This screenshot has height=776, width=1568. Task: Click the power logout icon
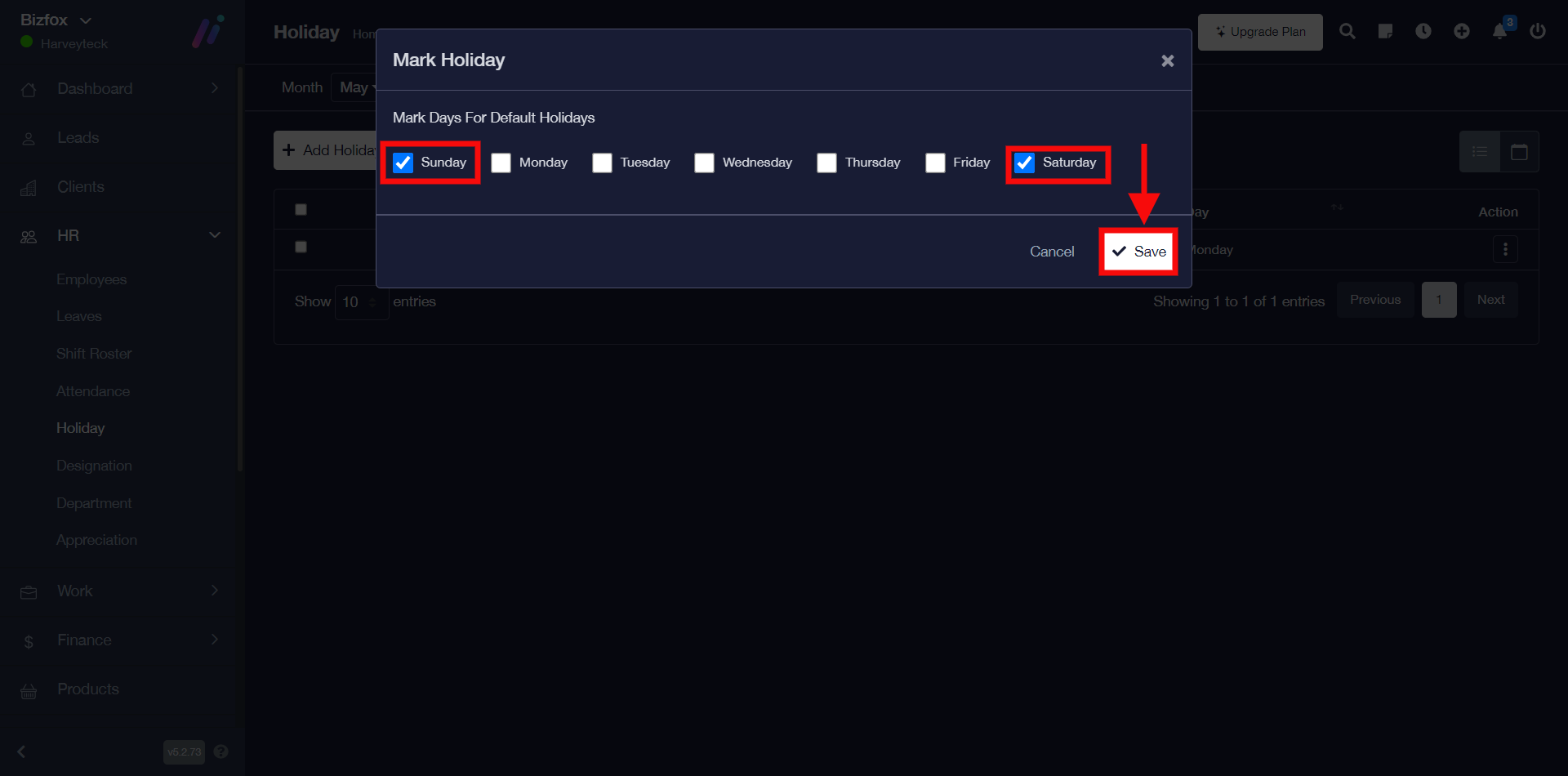(1538, 32)
